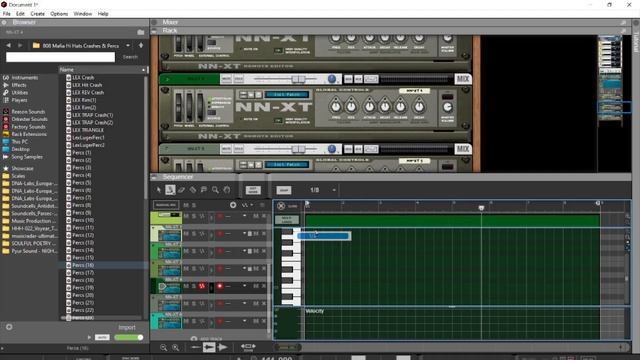Toggle the Auto preview button in browser
The image size is (640, 360).
(102, 338)
